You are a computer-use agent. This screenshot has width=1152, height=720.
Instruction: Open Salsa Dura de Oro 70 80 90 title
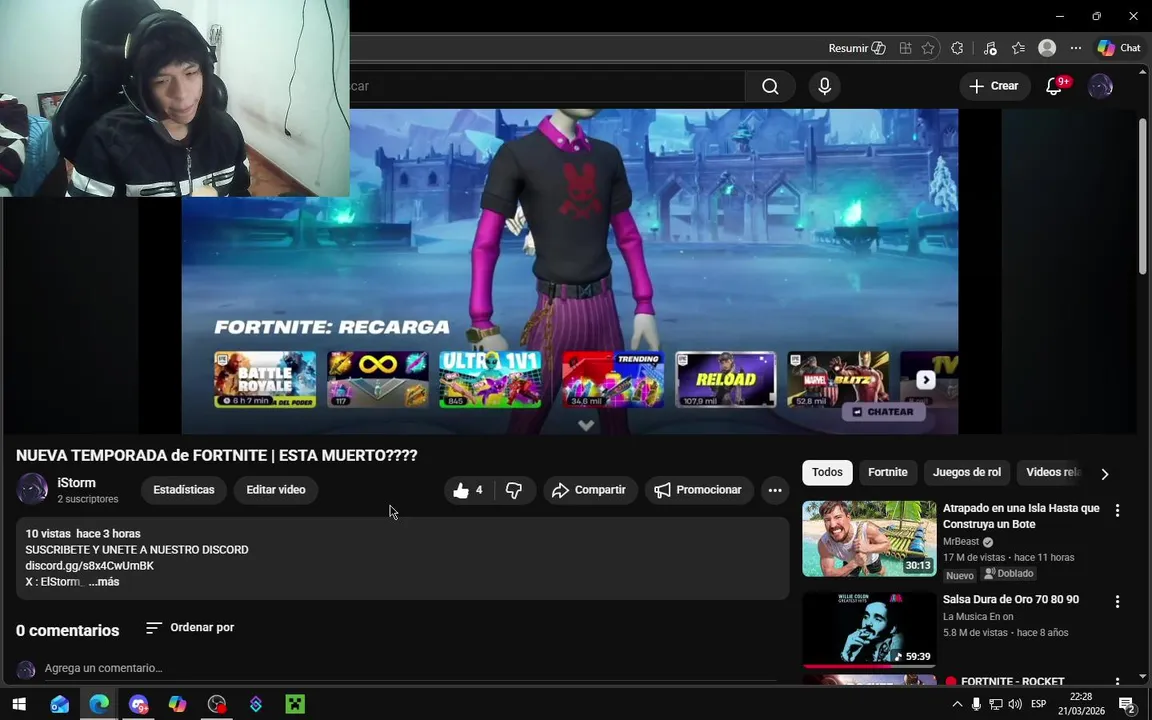pyautogui.click(x=1011, y=600)
